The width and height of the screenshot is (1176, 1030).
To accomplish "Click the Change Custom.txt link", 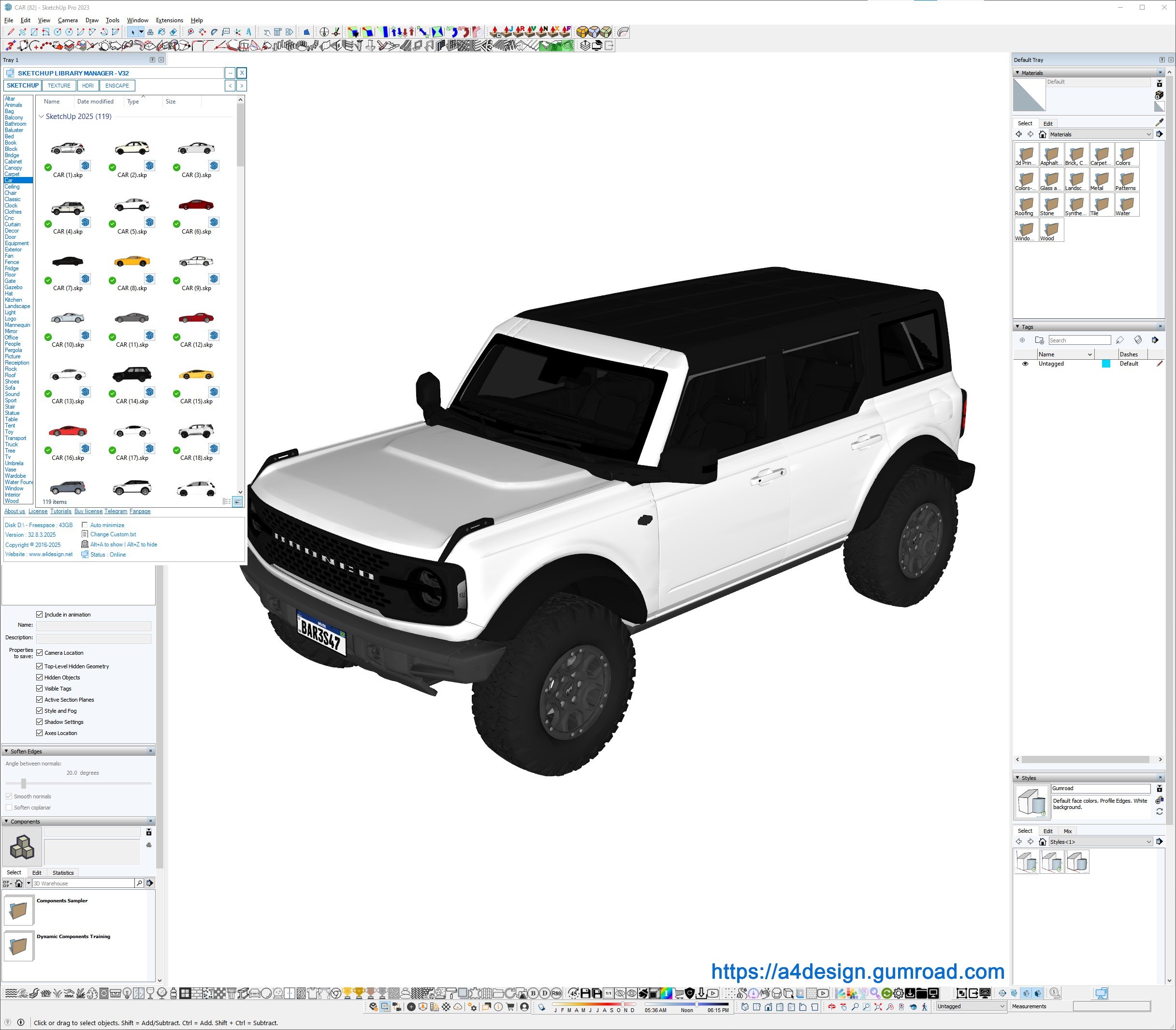I will (113, 534).
